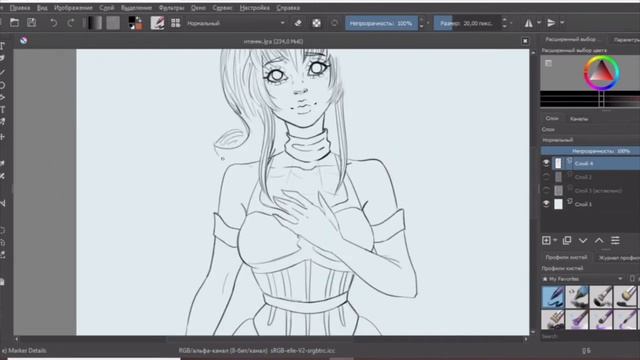Open layer blending mode Нормальный dropdown

click(x=590, y=140)
